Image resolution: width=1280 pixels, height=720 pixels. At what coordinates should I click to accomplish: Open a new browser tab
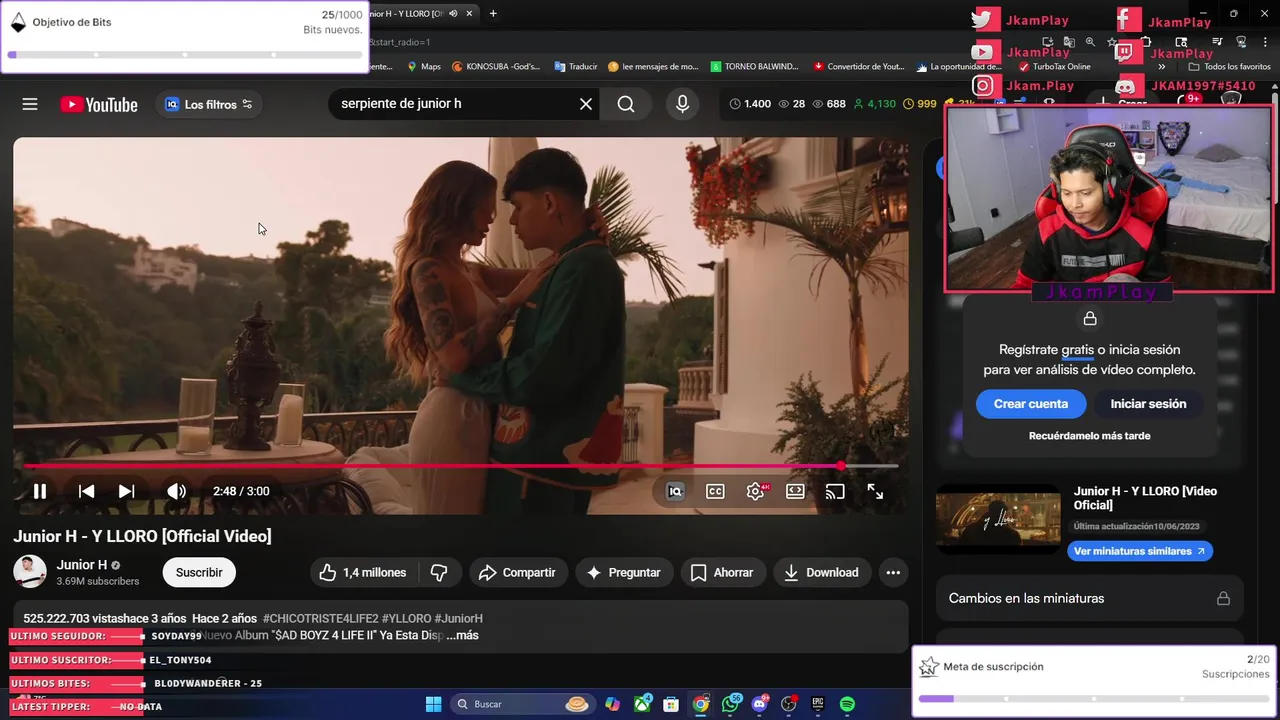point(493,14)
